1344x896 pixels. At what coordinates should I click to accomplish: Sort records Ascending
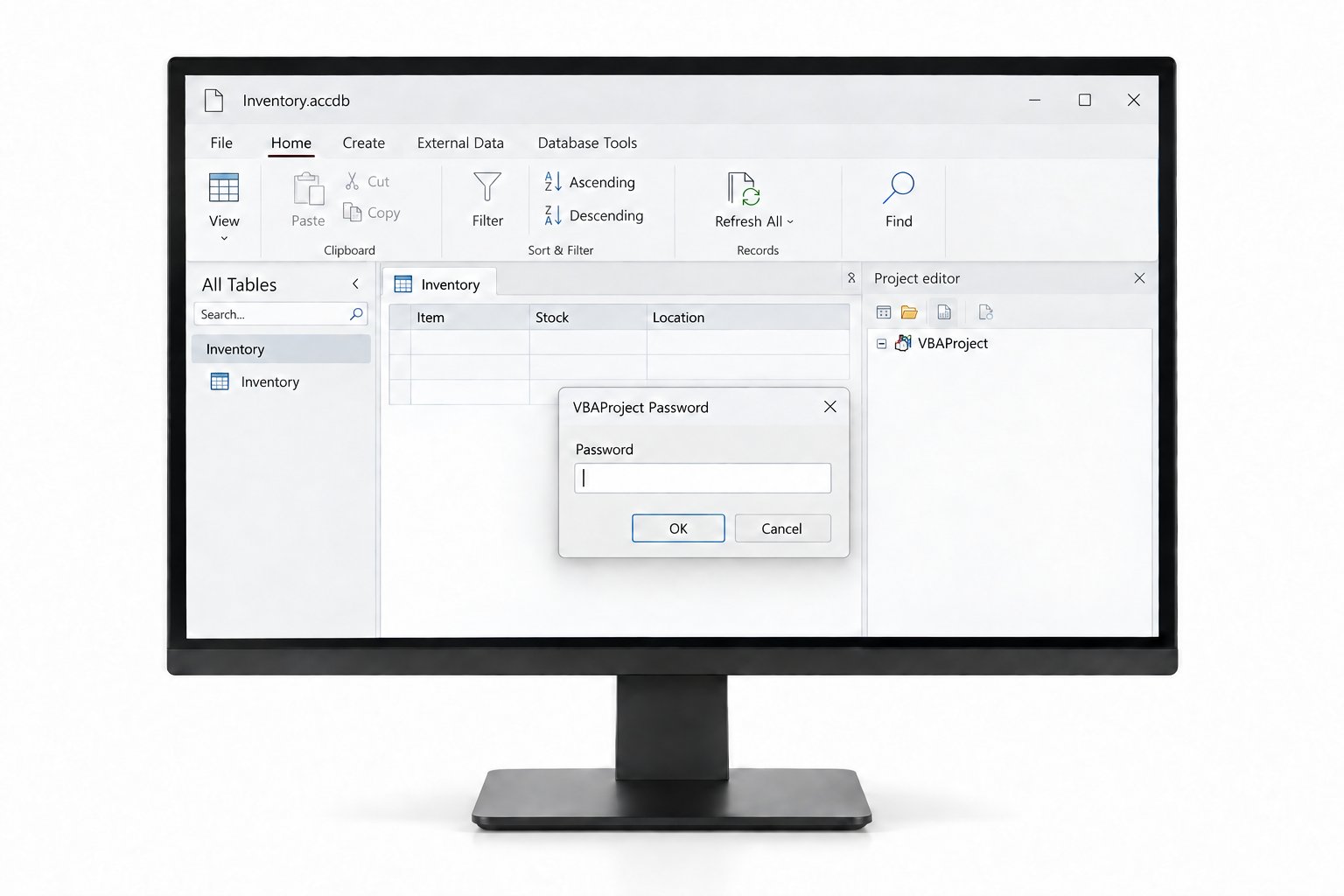(590, 182)
